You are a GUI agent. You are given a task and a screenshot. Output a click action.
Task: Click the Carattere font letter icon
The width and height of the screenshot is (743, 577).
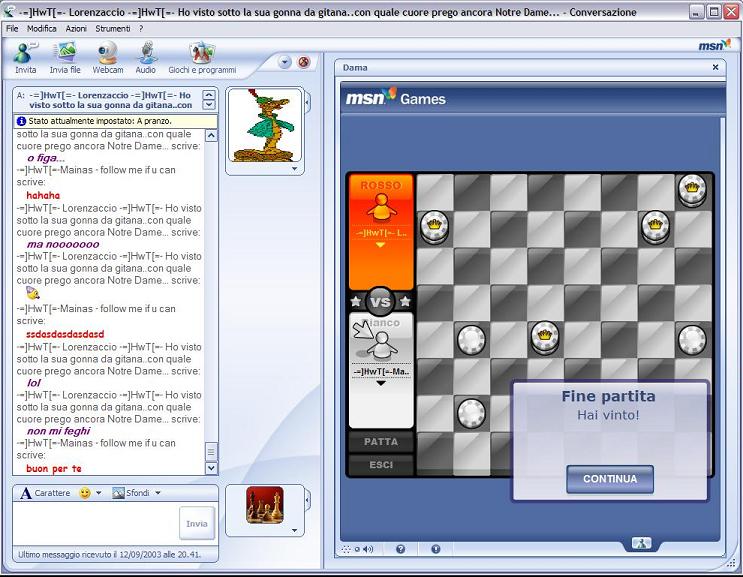tap(26, 493)
